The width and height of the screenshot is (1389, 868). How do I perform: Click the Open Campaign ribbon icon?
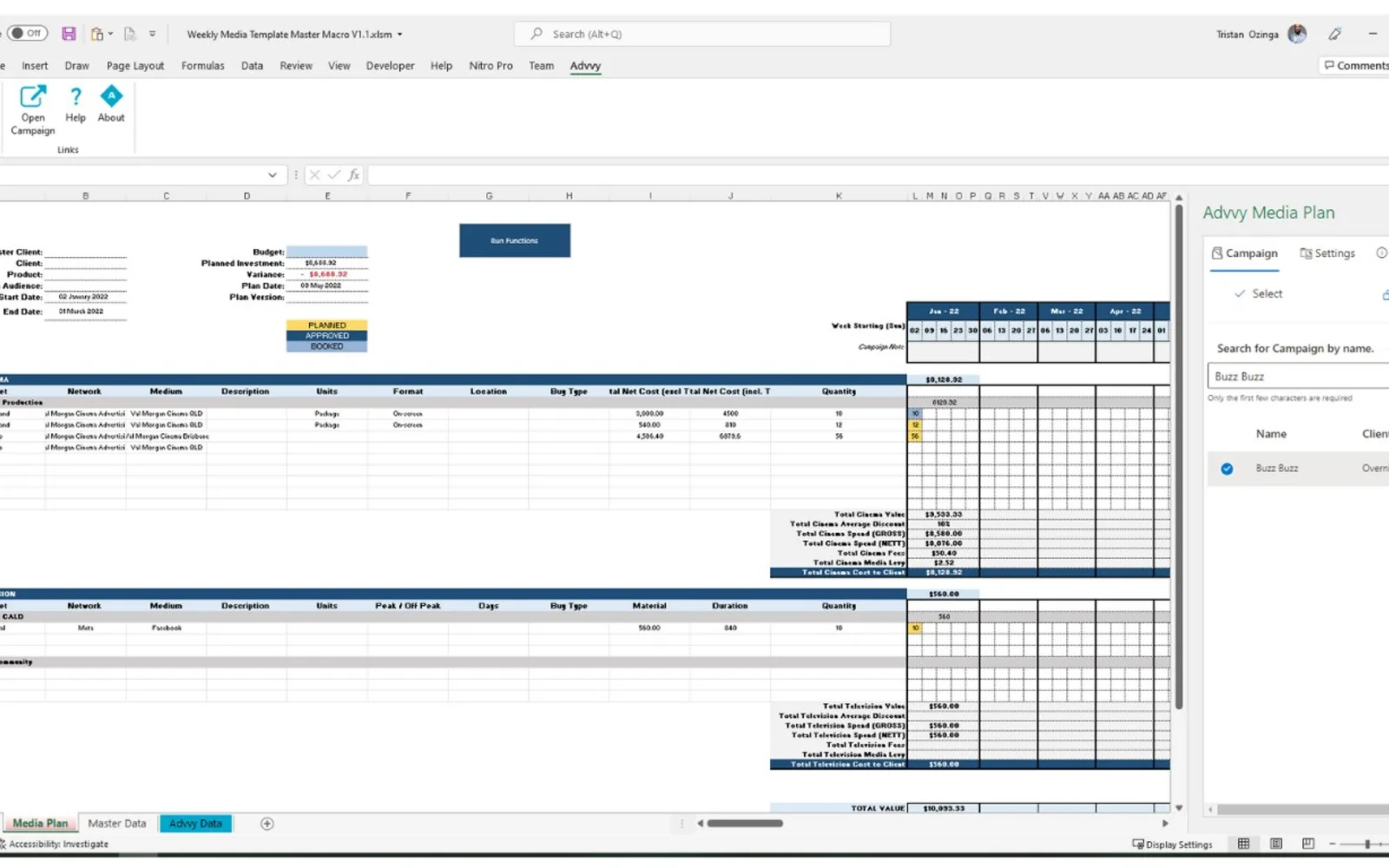coord(33,96)
